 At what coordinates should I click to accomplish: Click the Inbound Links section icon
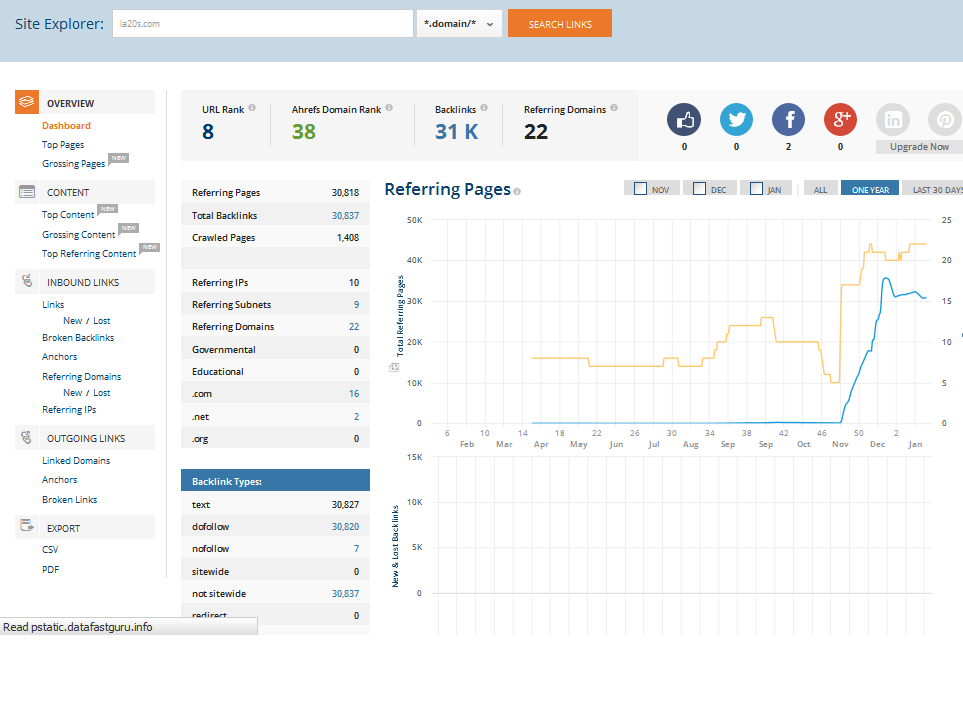[26, 281]
